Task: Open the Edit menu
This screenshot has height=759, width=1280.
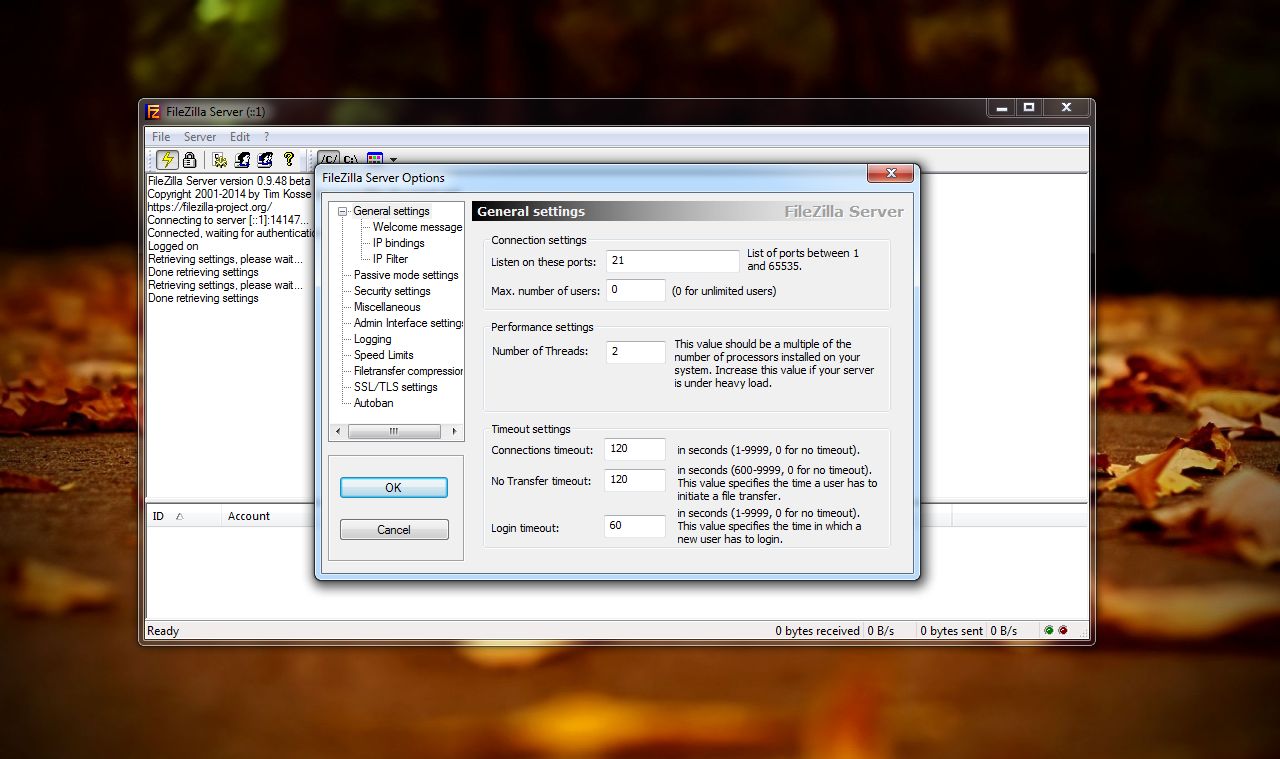Action: point(240,137)
